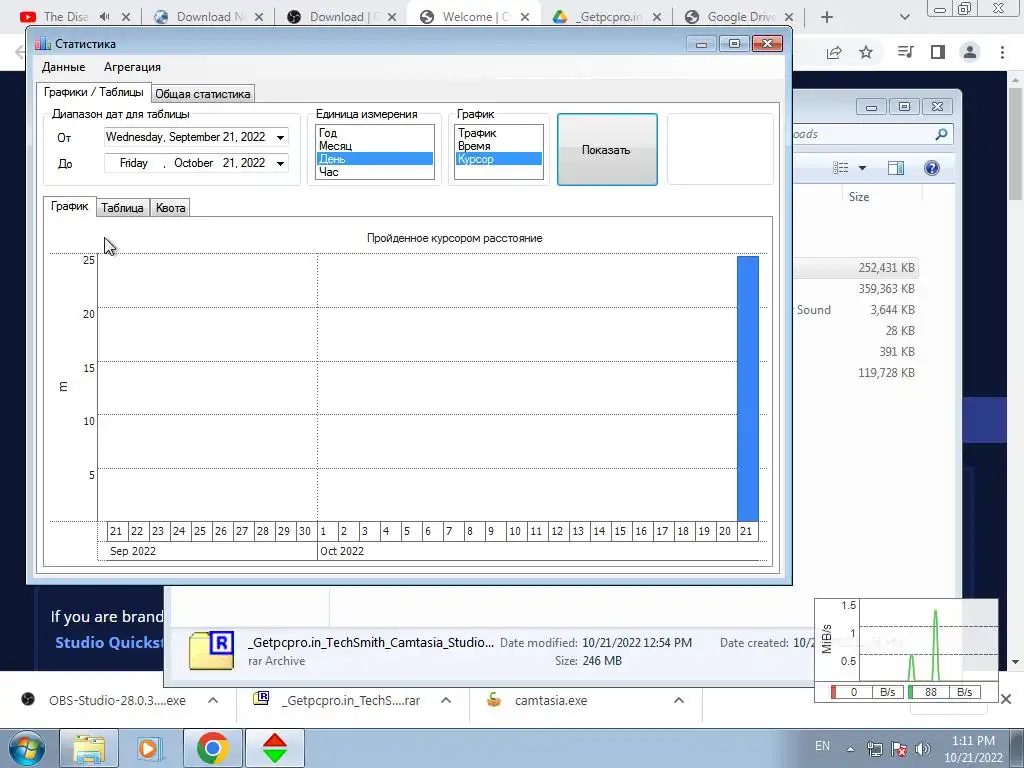Viewport: 1024px width, 768px height.
Task: Click the blue bar for day 21
Action: coord(748,389)
